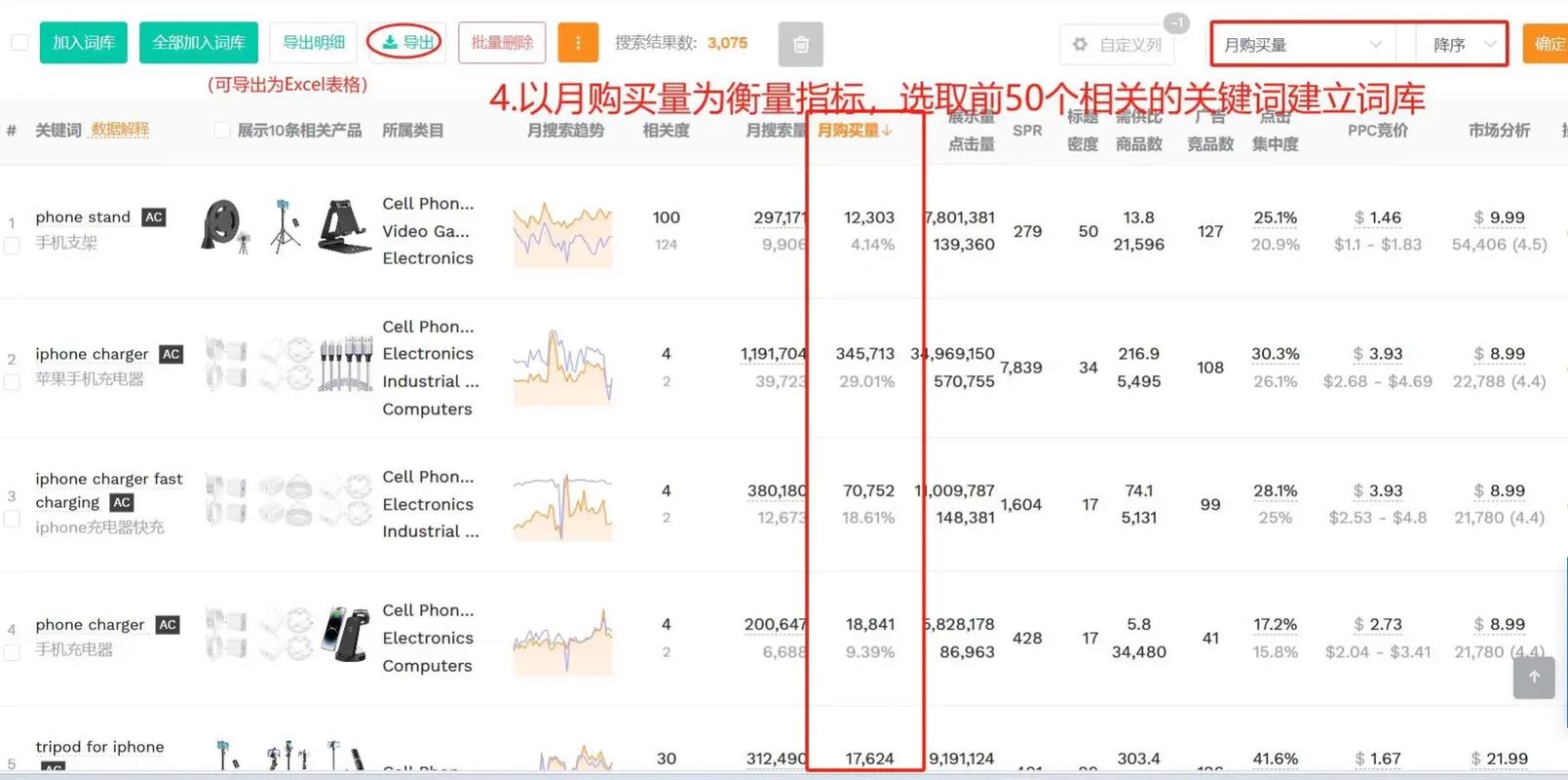
Task: Check the phone charger row checkbox
Action: pyautogui.click(x=12, y=652)
